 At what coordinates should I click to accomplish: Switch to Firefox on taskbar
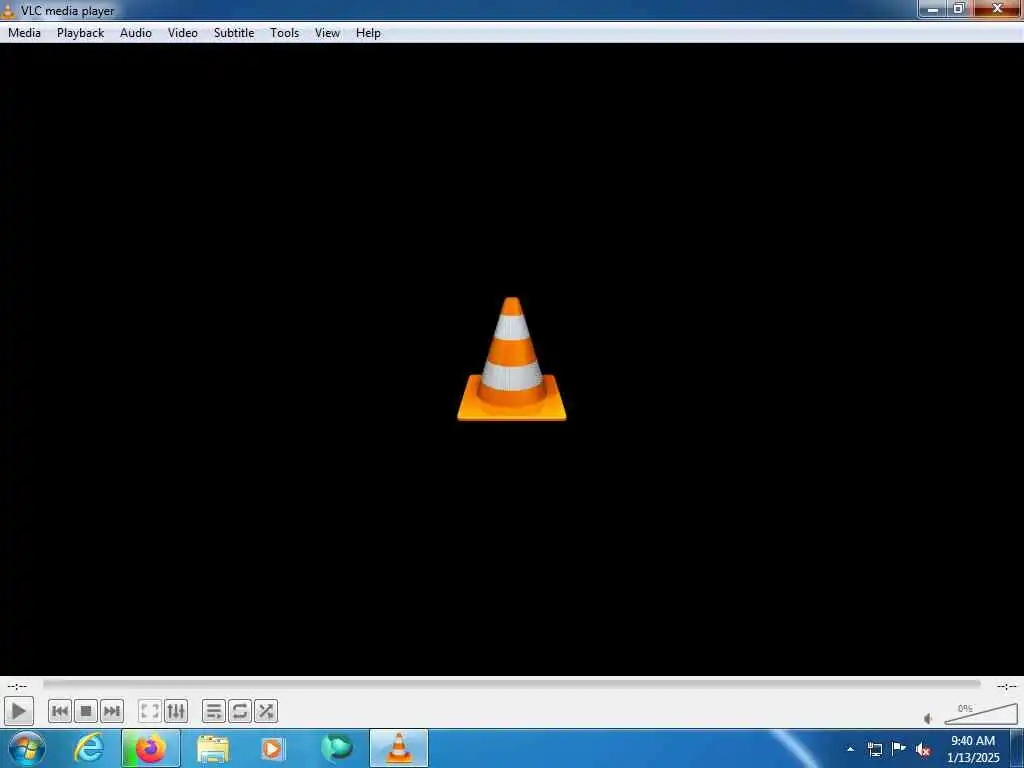point(150,748)
